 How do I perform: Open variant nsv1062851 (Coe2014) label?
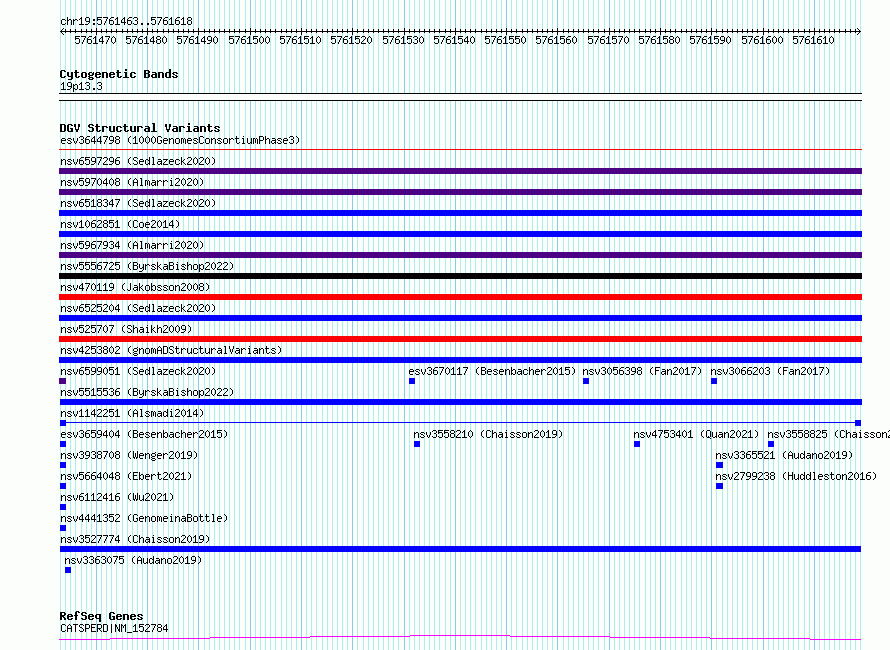coord(120,224)
